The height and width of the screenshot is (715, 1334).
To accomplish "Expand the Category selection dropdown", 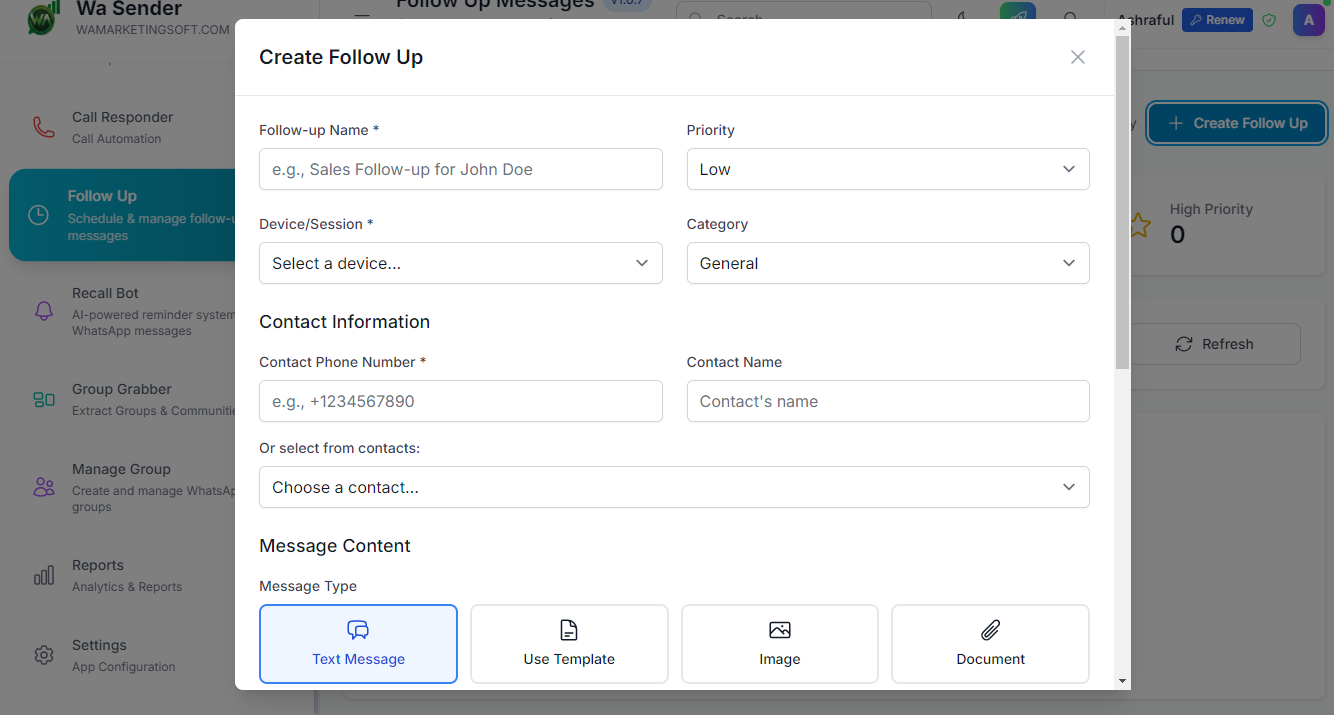I will tap(887, 263).
